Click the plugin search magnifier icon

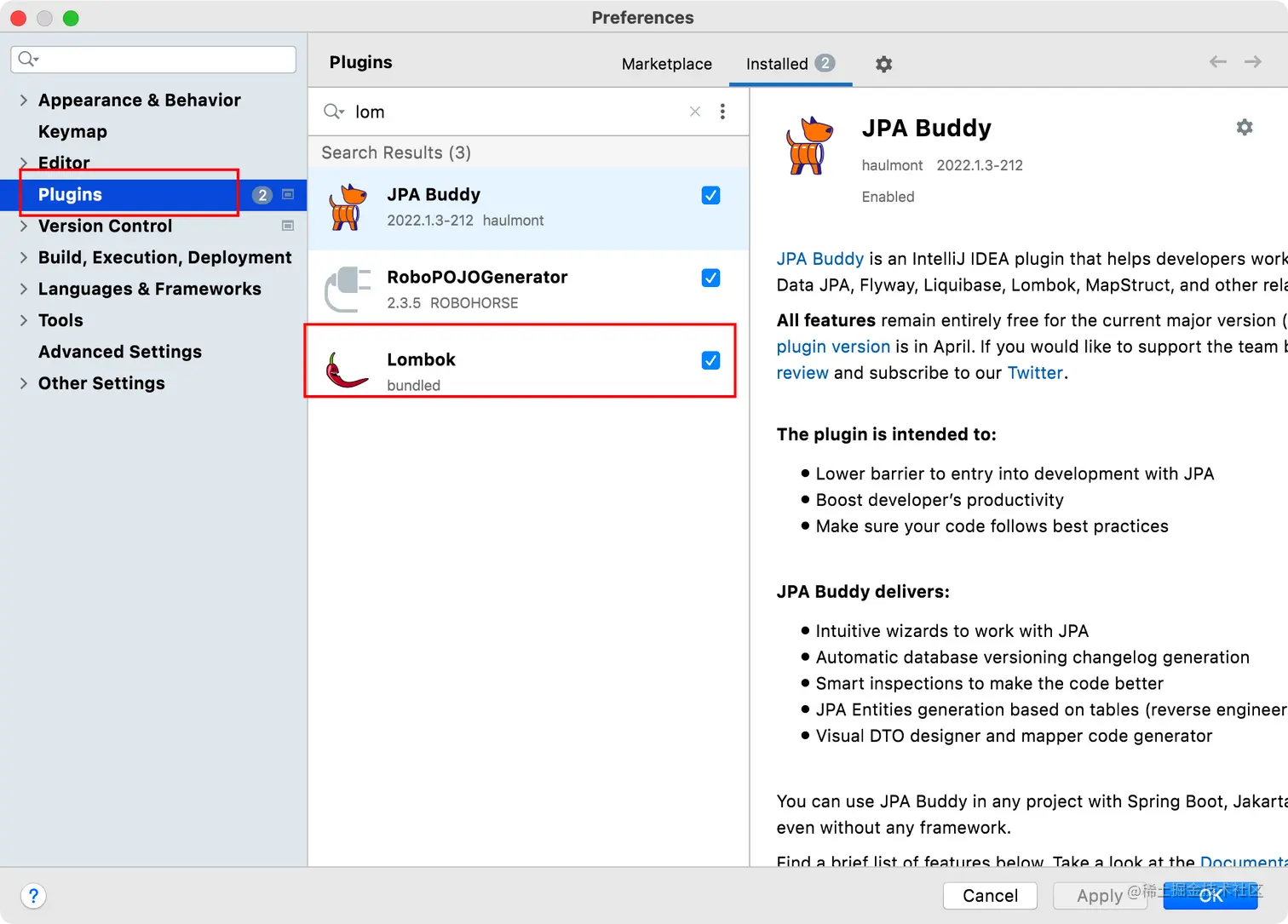click(333, 112)
